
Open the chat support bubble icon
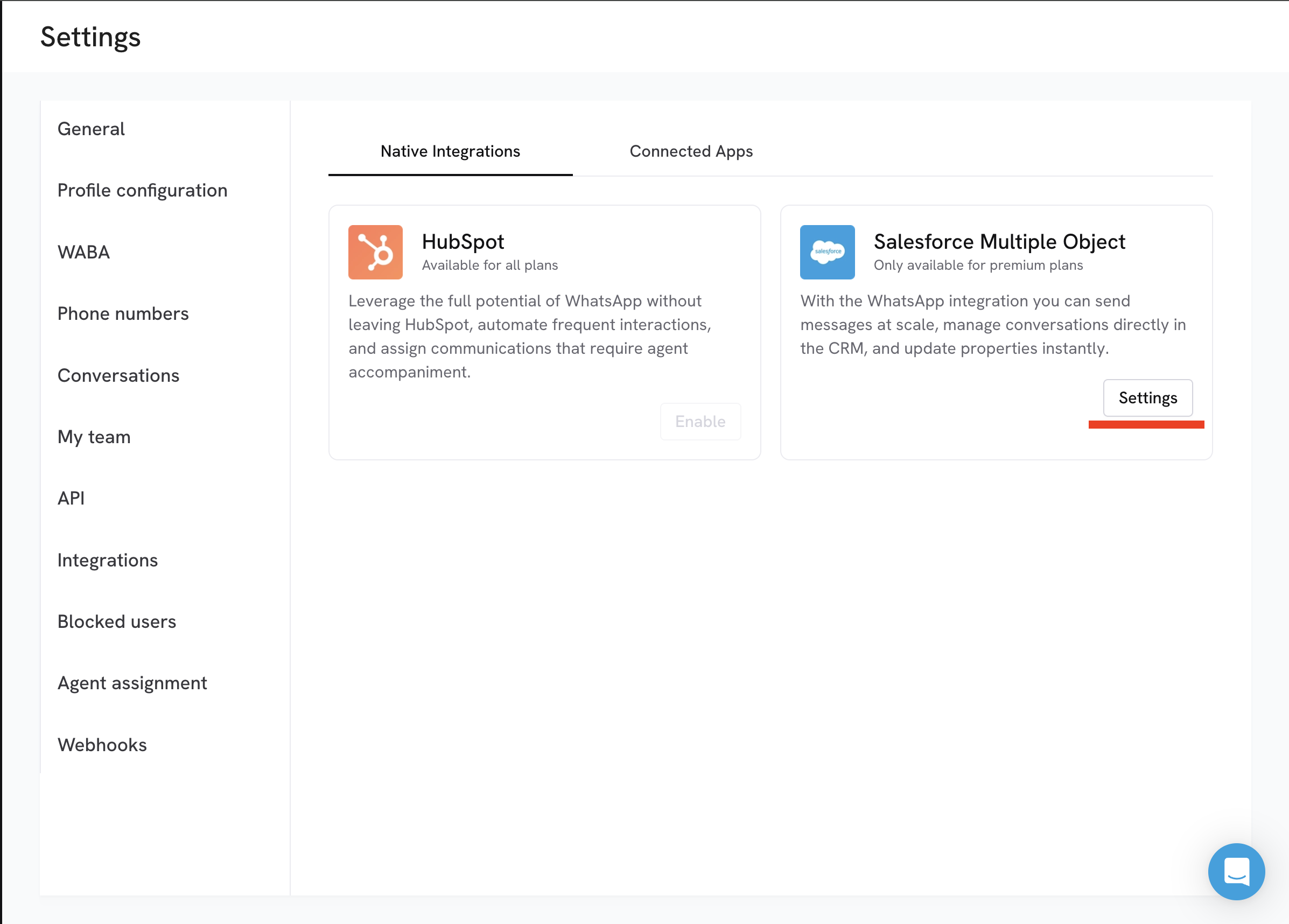(1236, 871)
